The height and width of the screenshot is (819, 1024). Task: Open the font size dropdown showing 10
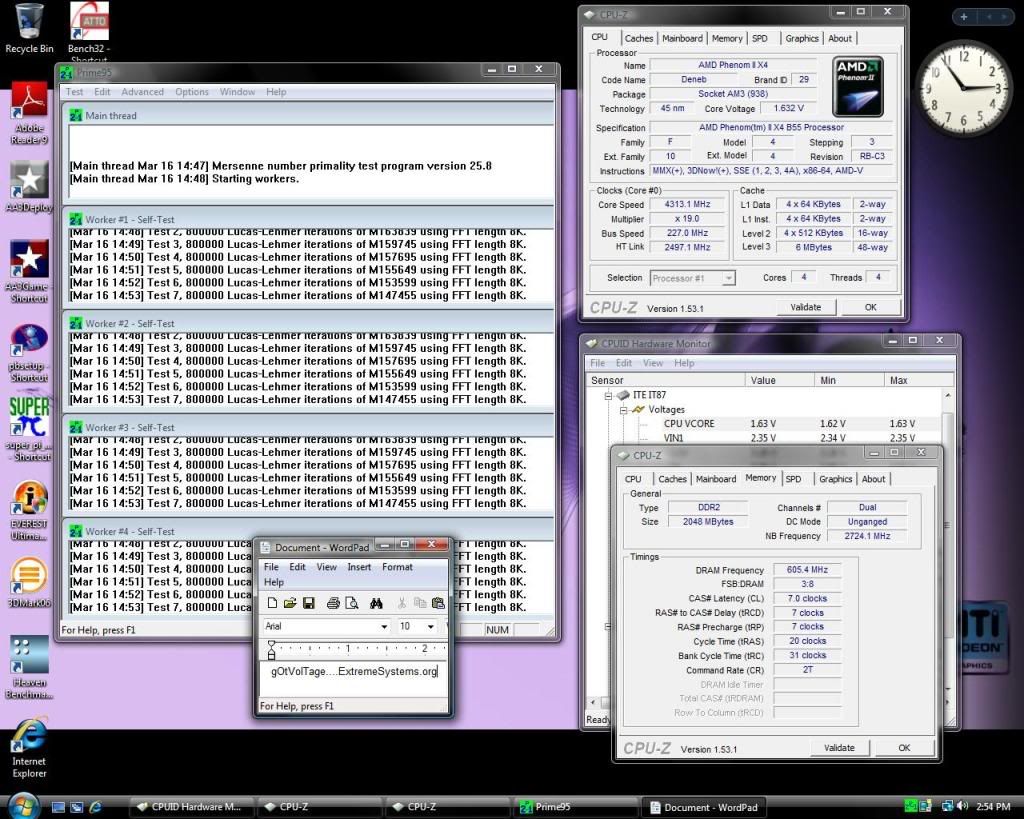pyautogui.click(x=431, y=627)
